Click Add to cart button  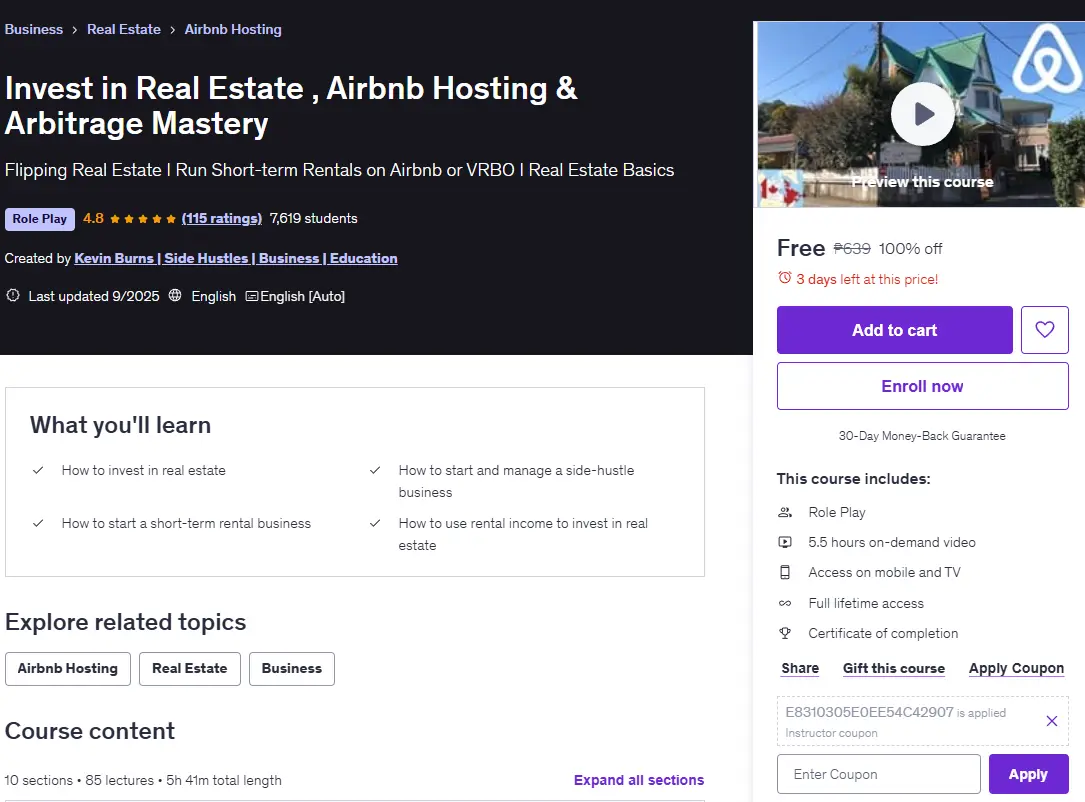895,330
